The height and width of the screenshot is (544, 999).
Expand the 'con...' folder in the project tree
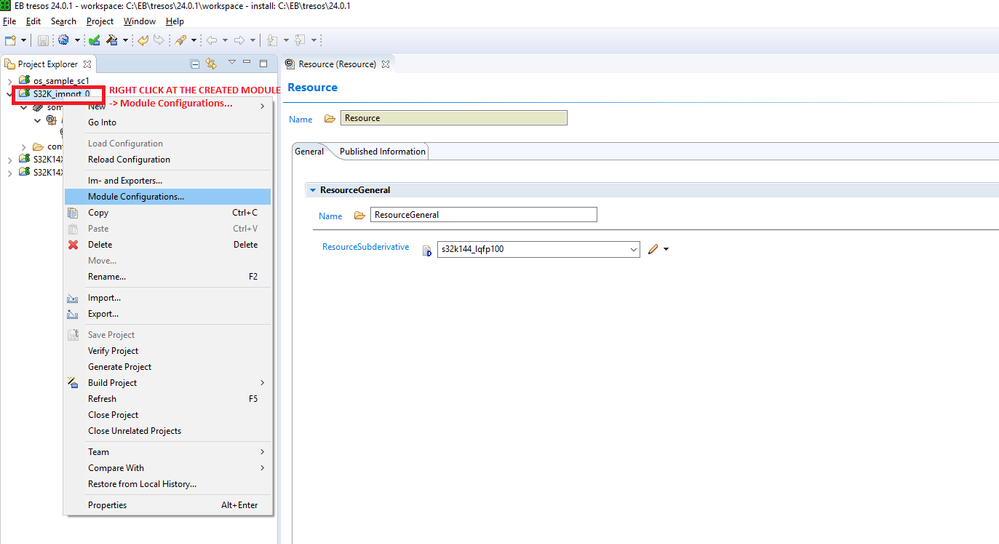tap(24, 147)
